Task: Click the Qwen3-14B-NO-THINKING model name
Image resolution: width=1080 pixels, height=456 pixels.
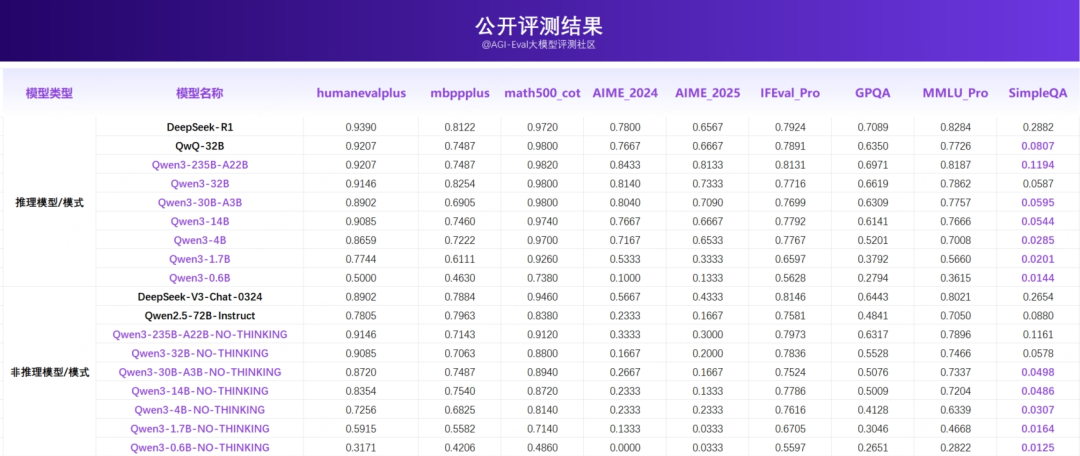Action: point(200,391)
